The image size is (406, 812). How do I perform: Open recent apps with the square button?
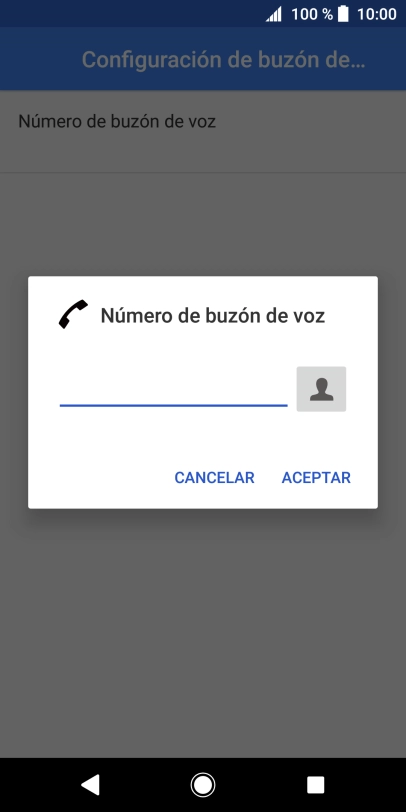[315, 785]
